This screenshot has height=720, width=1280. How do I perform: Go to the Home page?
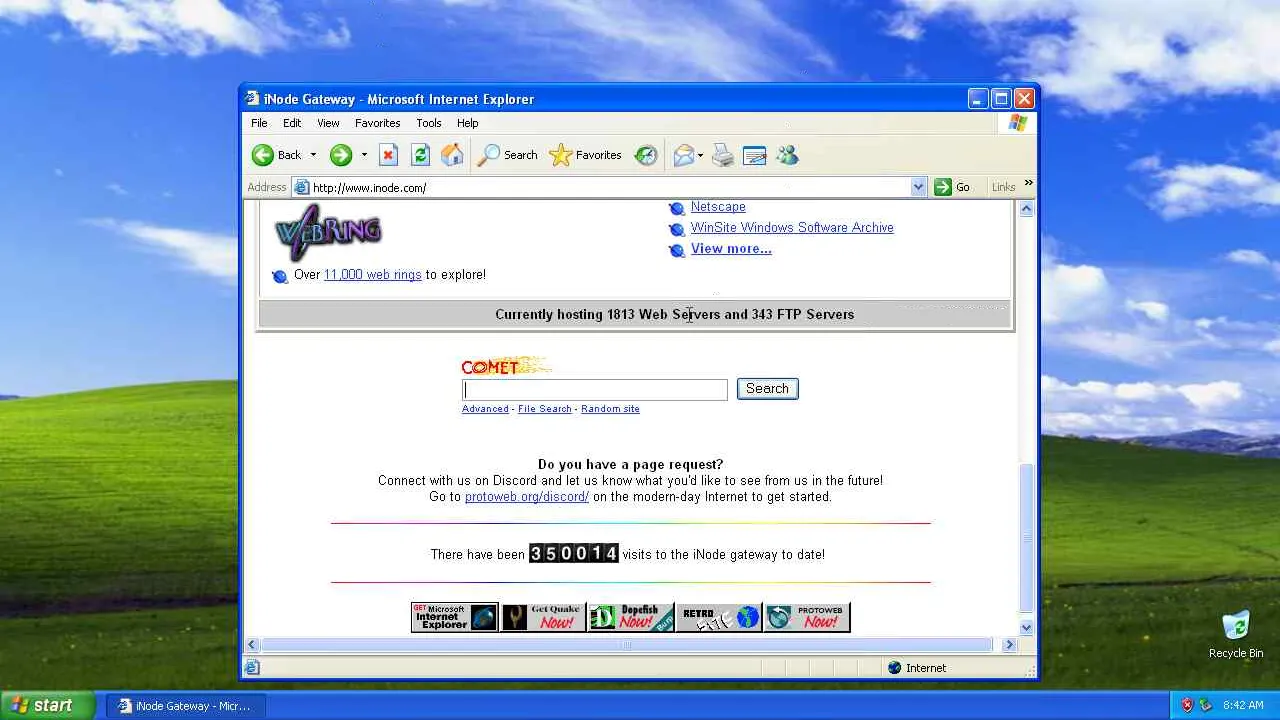coord(452,155)
